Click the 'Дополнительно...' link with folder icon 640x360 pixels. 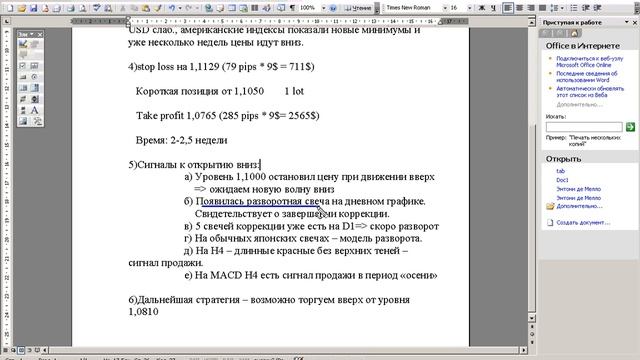pos(579,206)
